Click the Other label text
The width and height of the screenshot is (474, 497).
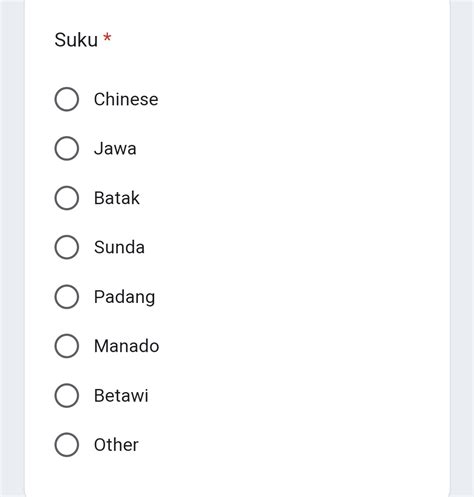tap(116, 445)
